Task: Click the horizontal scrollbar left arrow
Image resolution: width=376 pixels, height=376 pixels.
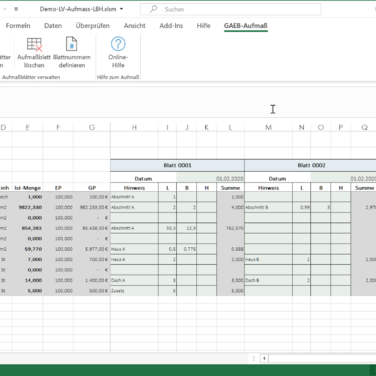Action: click(x=264, y=359)
